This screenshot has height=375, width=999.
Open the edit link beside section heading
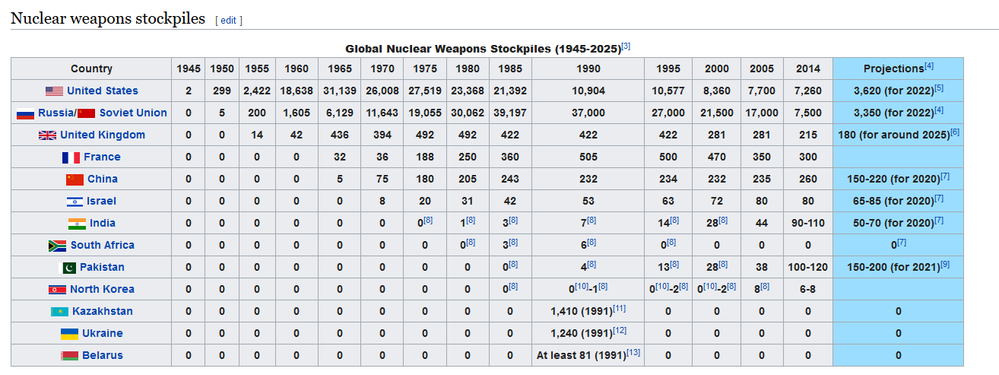tap(228, 20)
